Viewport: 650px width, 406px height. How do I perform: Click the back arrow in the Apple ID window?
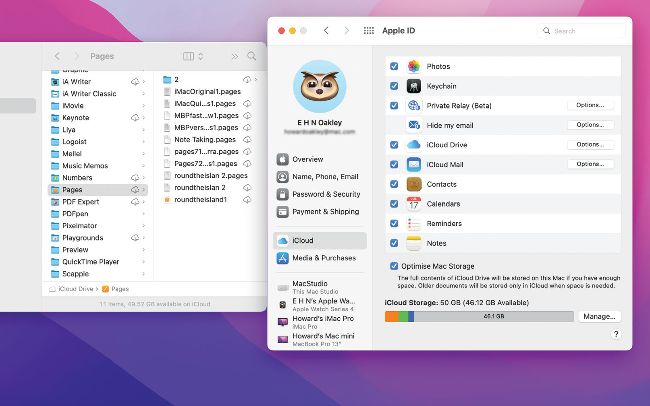tap(326, 31)
